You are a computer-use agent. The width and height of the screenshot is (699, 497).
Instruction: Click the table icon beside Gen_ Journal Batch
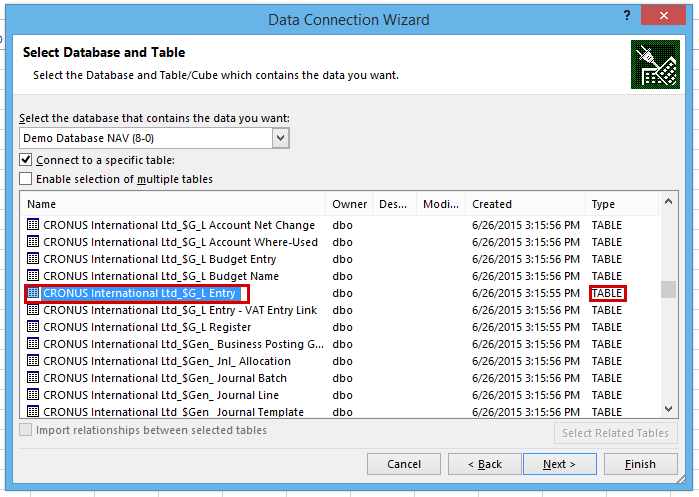33,378
